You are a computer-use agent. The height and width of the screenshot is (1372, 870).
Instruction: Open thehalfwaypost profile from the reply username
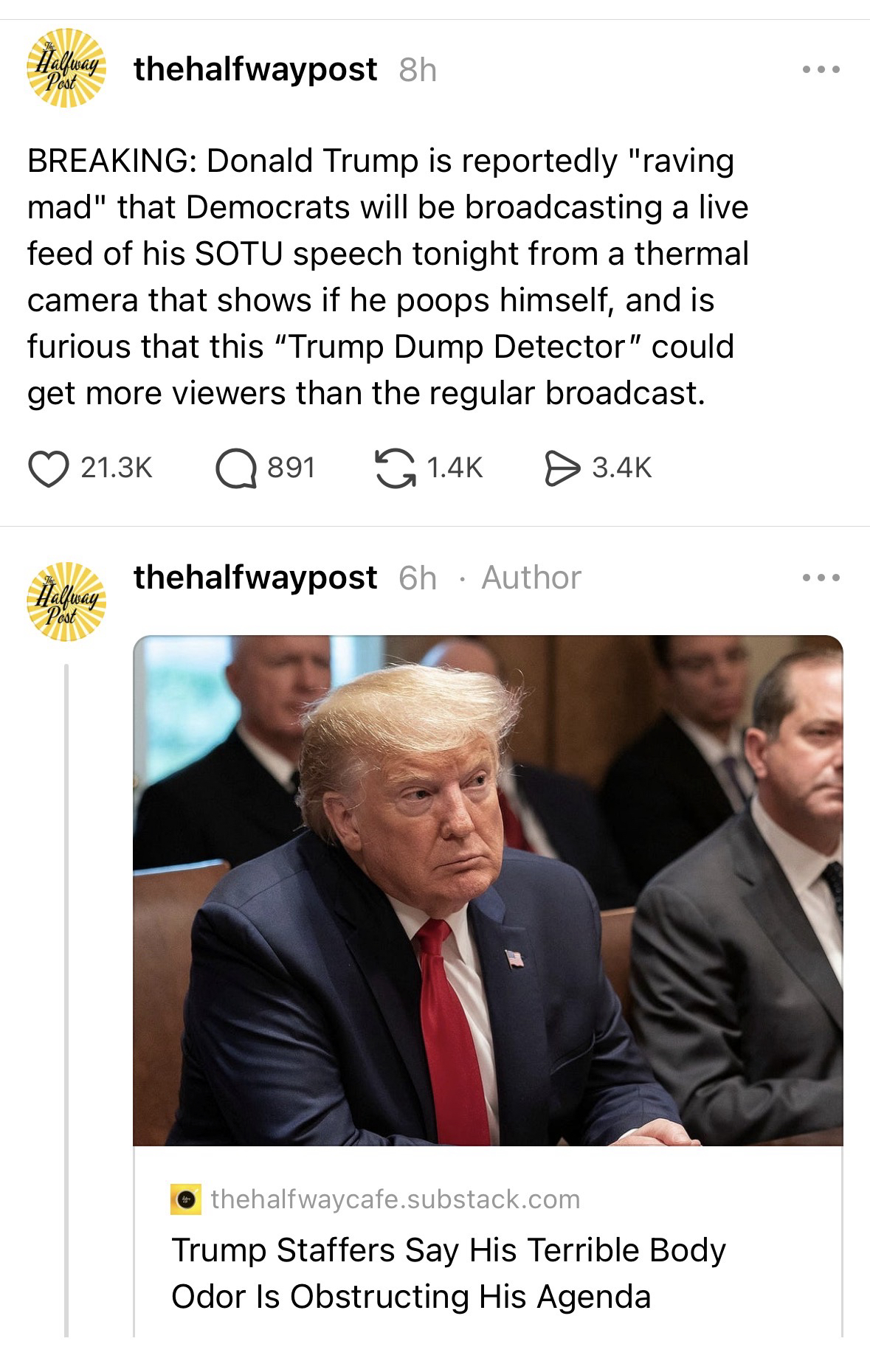click(255, 577)
